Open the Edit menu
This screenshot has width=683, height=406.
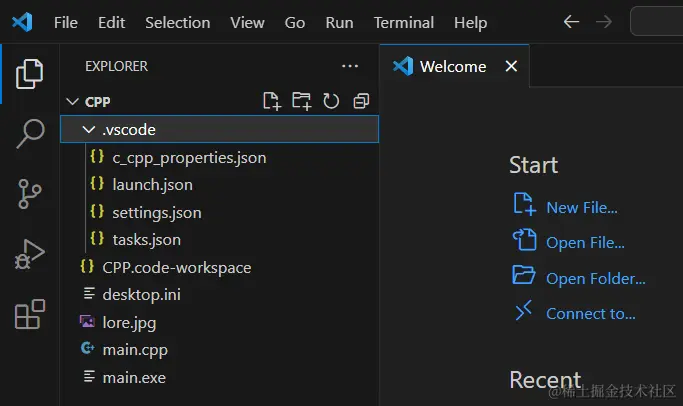point(112,22)
